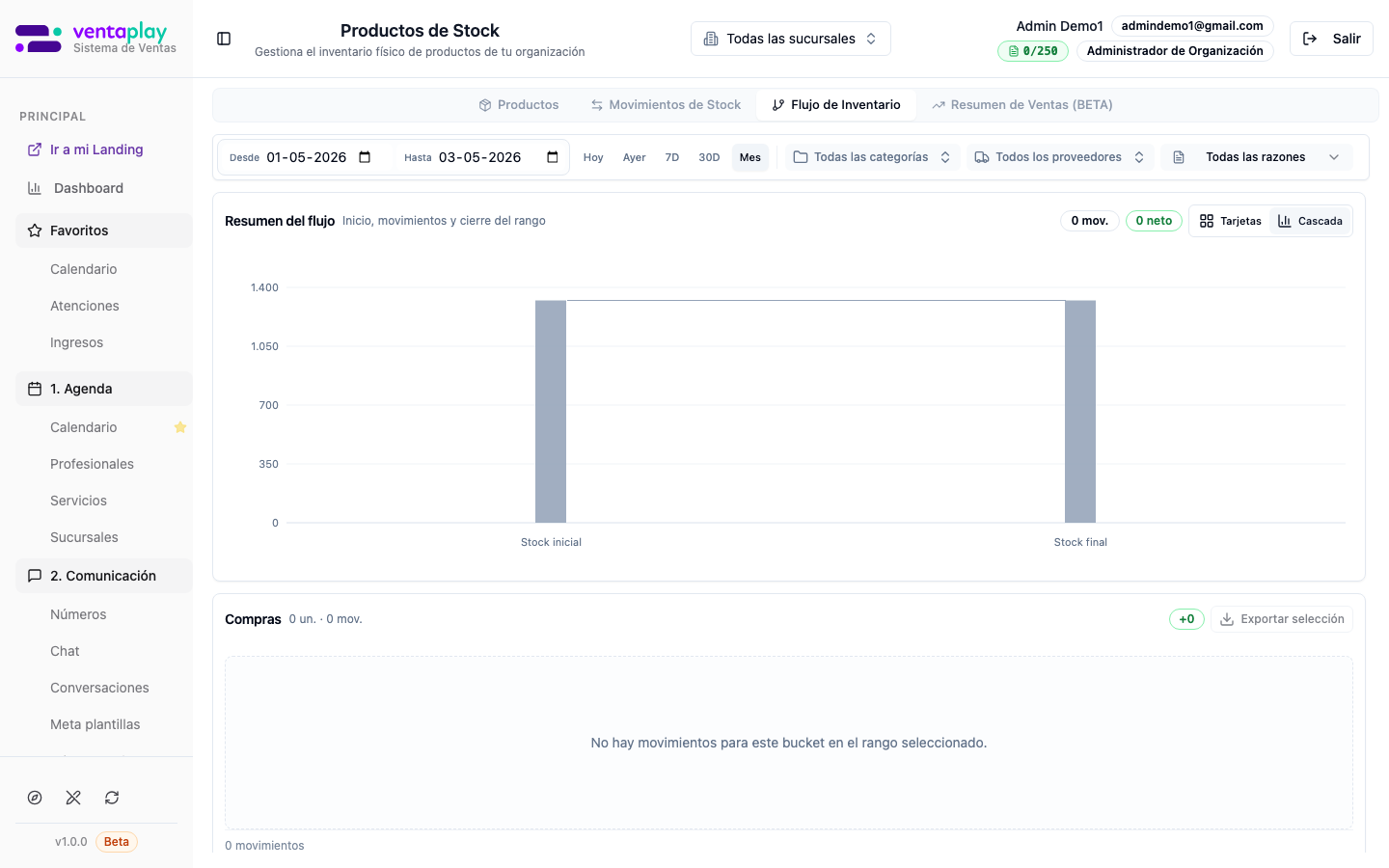Click the 0 mov. badge

[1090, 221]
